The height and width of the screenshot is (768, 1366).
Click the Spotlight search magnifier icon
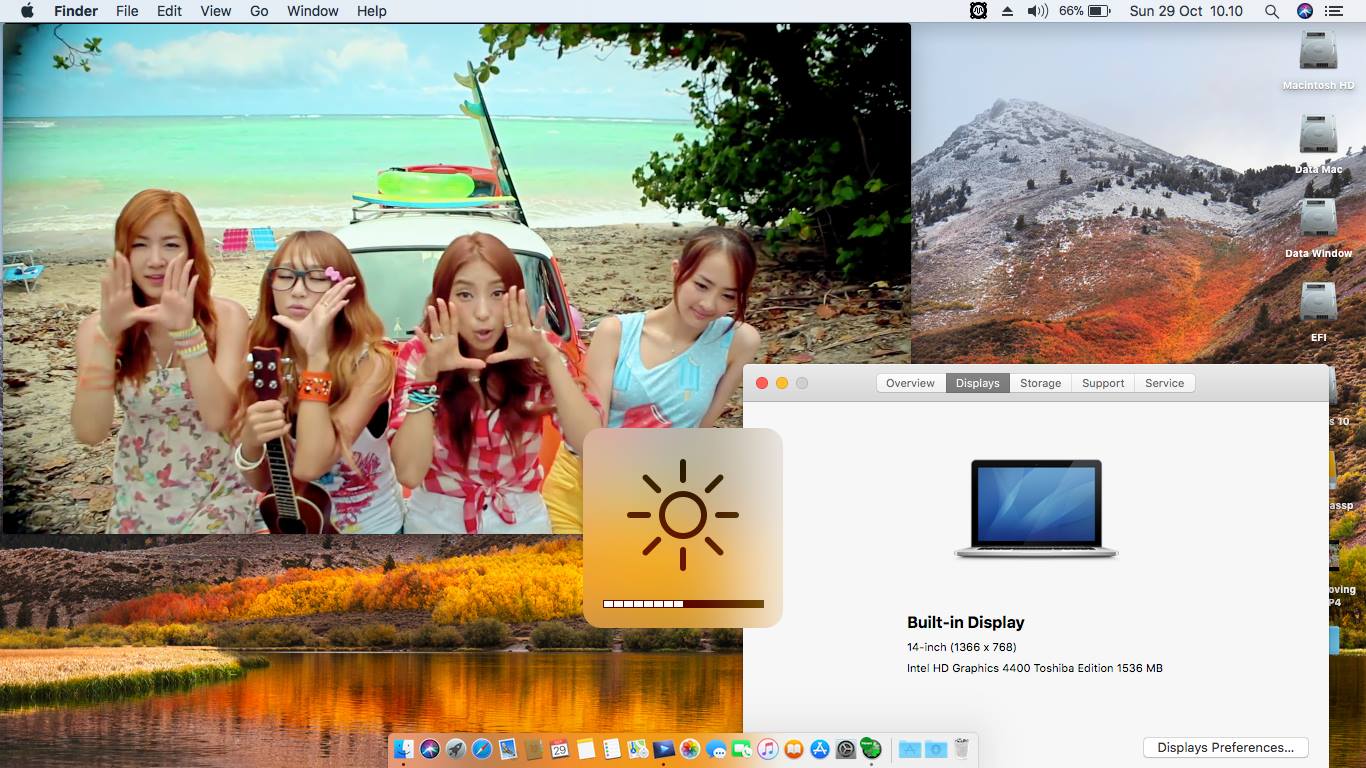click(x=1272, y=11)
